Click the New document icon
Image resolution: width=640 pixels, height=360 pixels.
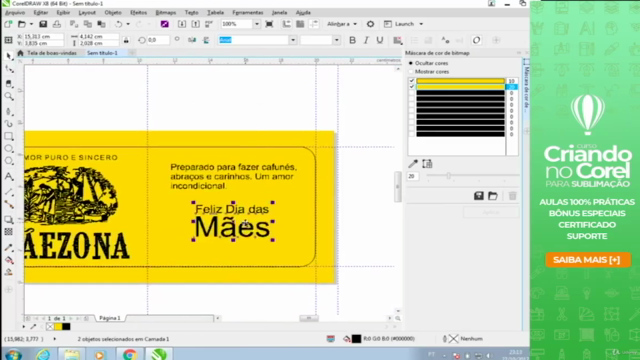pyautogui.click(x=8, y=24)
